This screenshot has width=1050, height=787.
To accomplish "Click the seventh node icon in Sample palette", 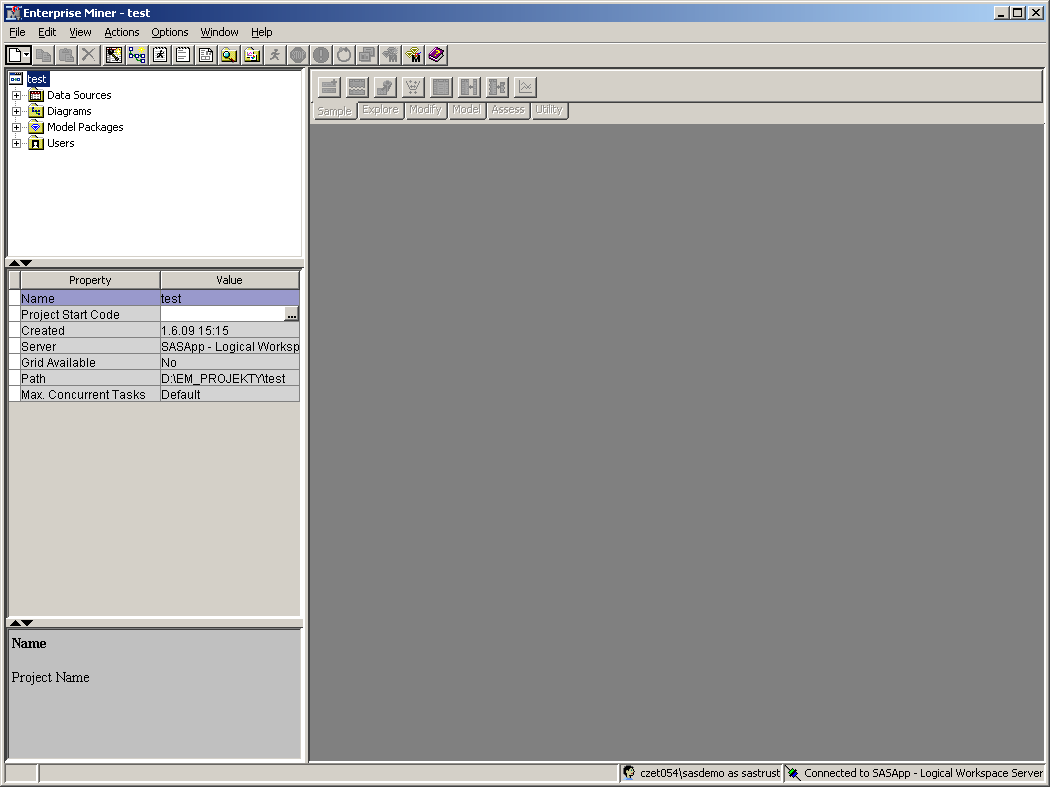I will coord(498,87).
